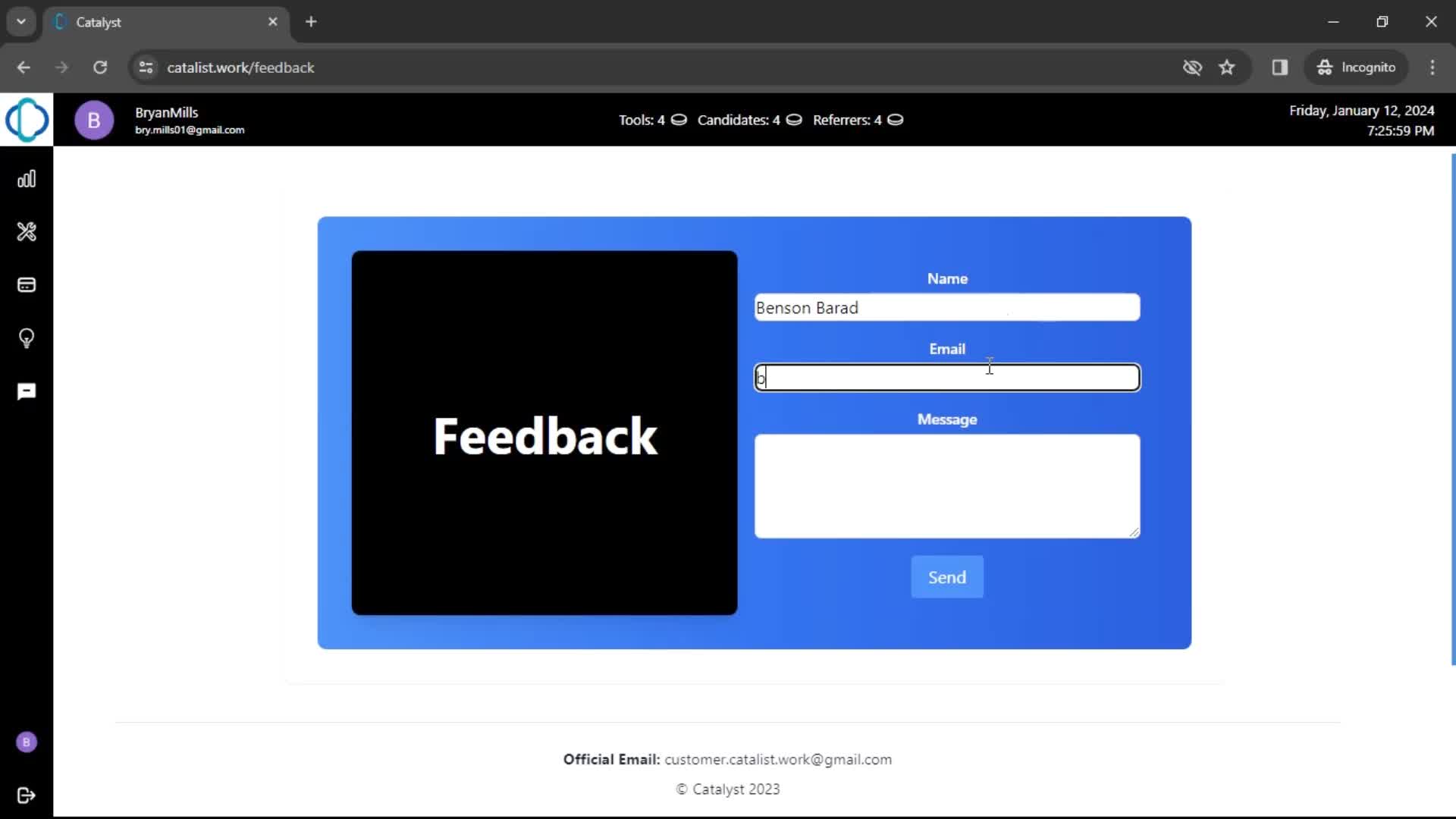The width and height of the screenshot is (1456, 819).
Task: Select the Messages/Feedback icon in sidebar
Action: pos(27,392)
